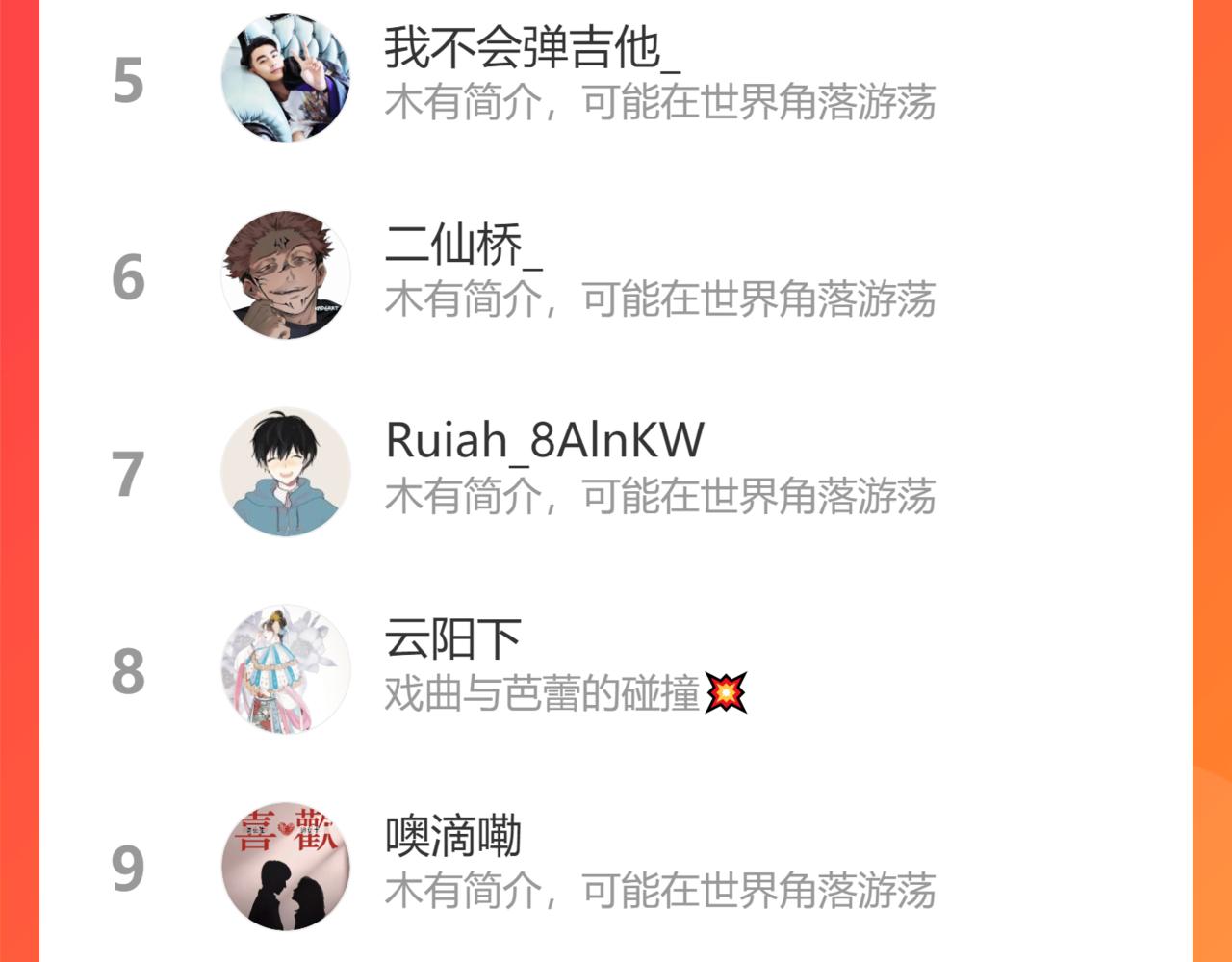1232x962 pixels.
Task: Open the username 我不会弹吉他_
Action: (x=532, y=47)
